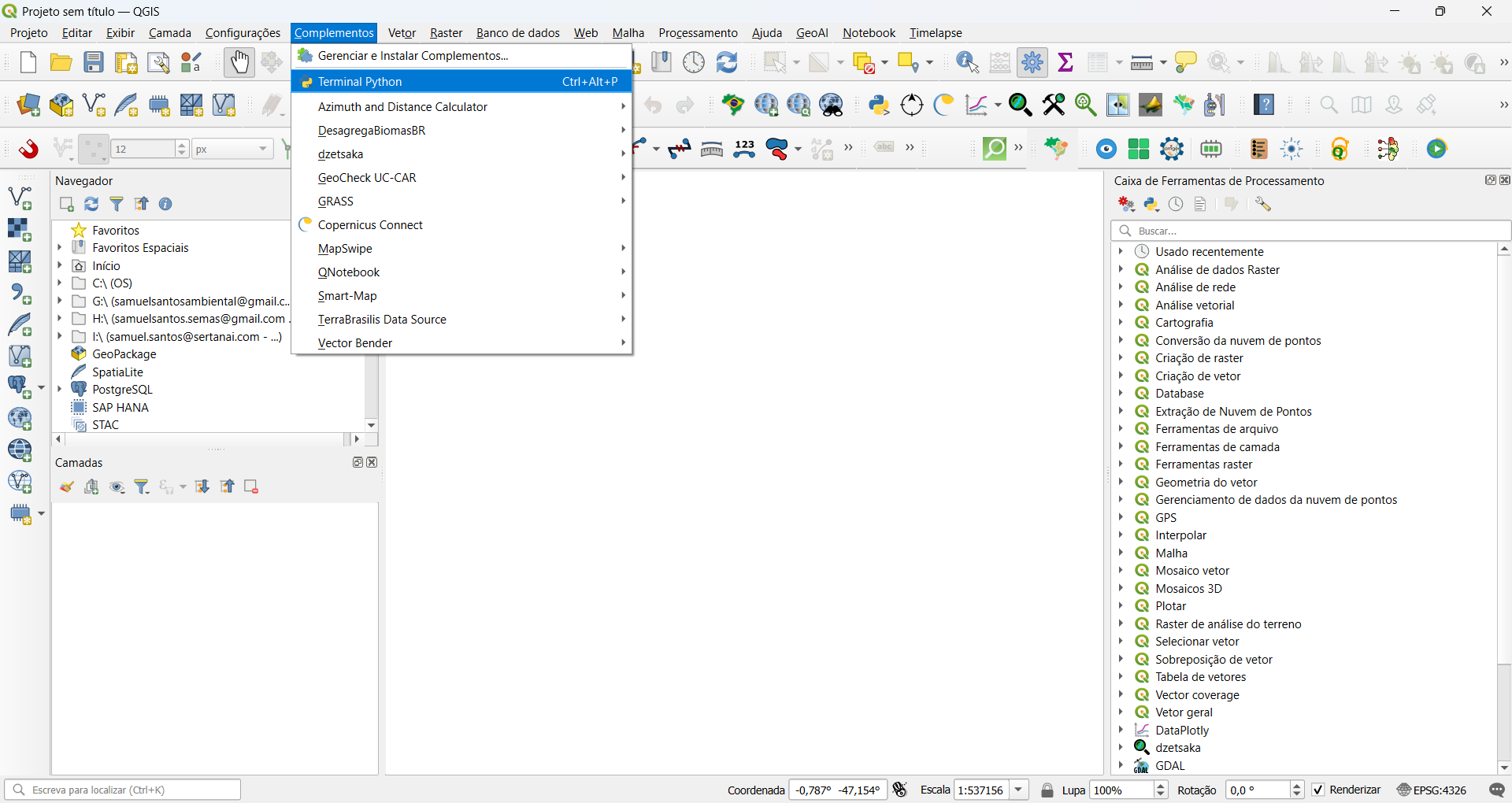Select Terminal Python from the Complementos menu

pyautogui.click(x=360, y=81)
